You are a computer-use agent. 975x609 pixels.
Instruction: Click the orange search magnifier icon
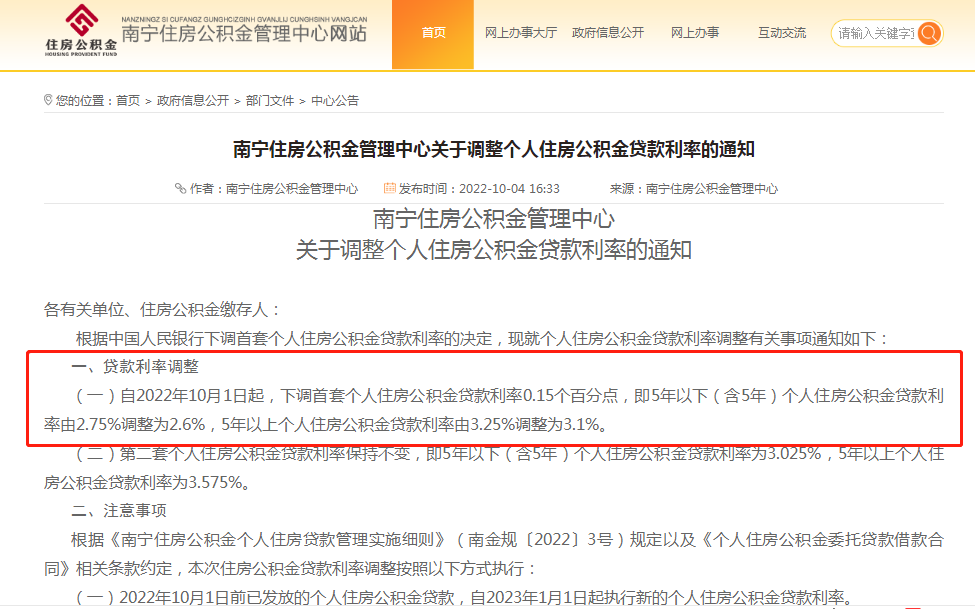click(x=929, y=33)
